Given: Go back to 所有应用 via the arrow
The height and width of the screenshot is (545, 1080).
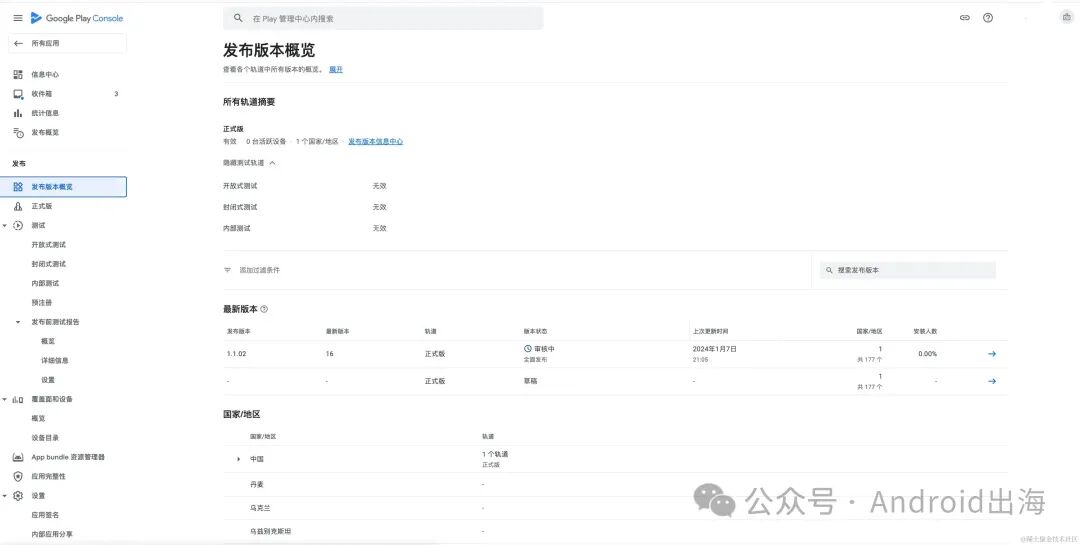Looking at the screenshot, I should click(18, 43).
